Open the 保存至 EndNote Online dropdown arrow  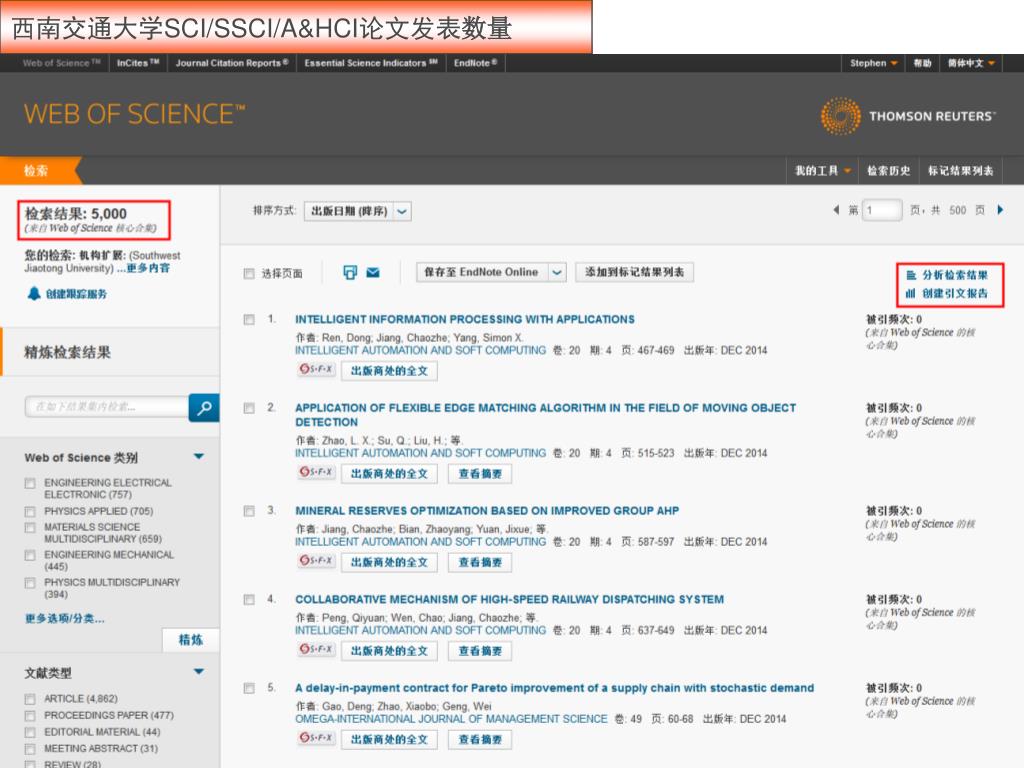tap(556, 272)
